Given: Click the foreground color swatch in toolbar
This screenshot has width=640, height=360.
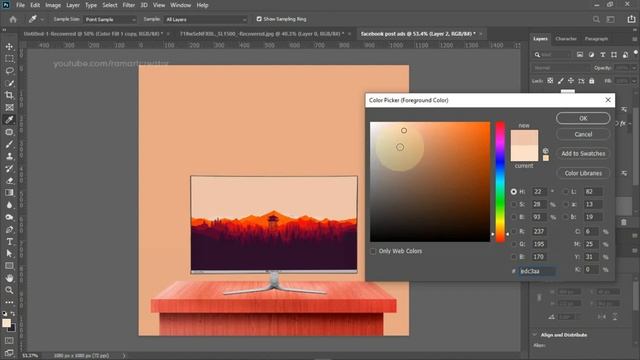Looking at the screenshot, I should tap(6, 323).
